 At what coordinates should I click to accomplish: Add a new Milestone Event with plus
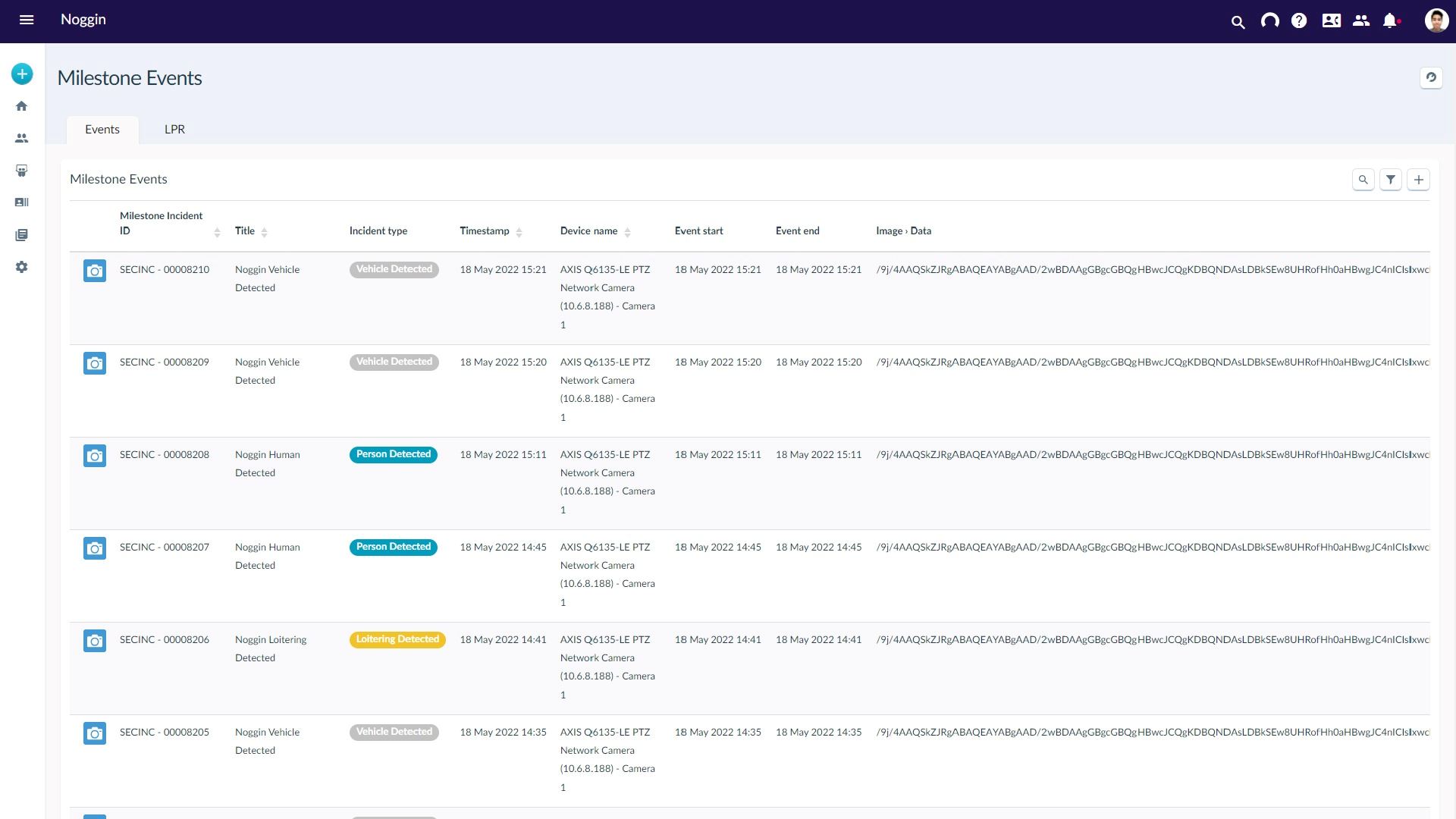click(1418, 180)
